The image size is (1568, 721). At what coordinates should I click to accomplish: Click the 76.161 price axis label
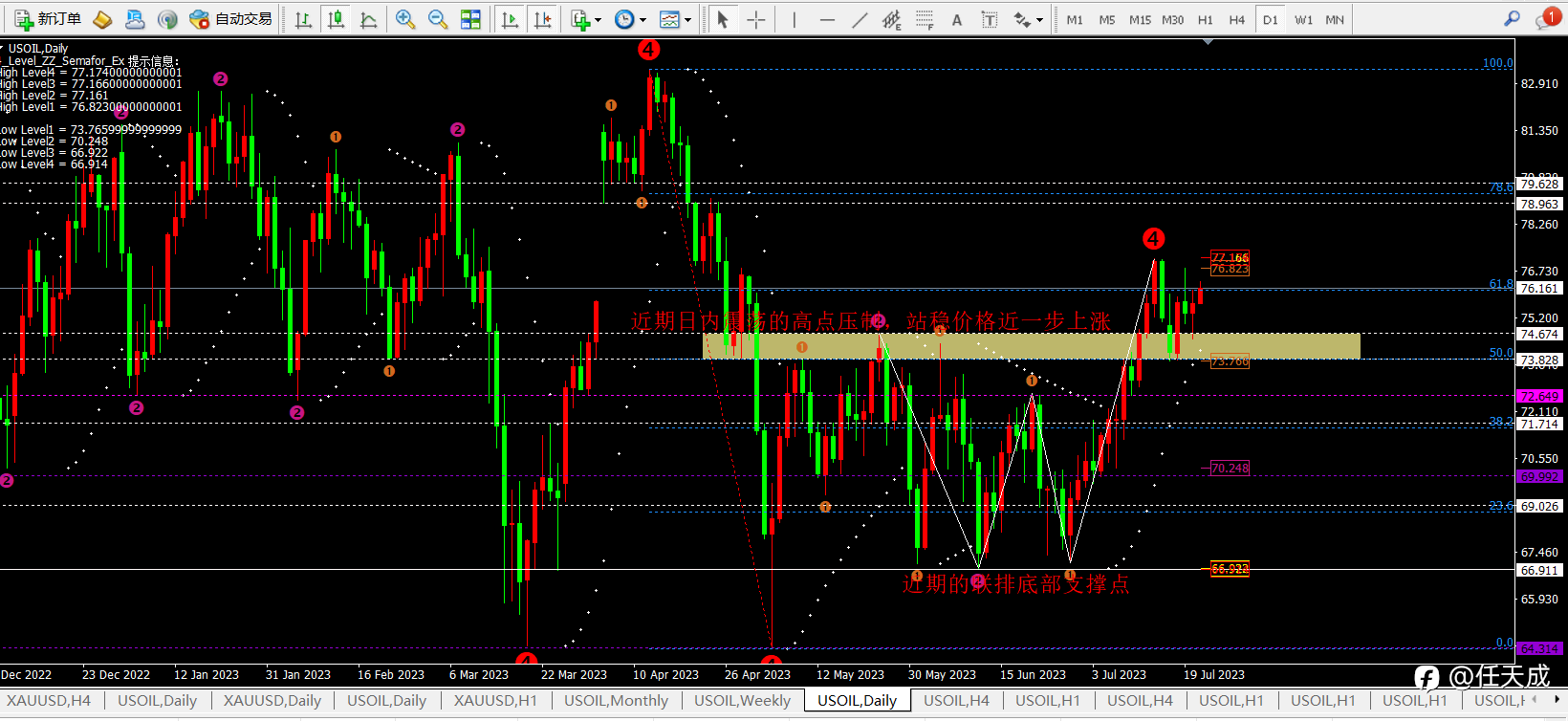(x=1540, y=288)
